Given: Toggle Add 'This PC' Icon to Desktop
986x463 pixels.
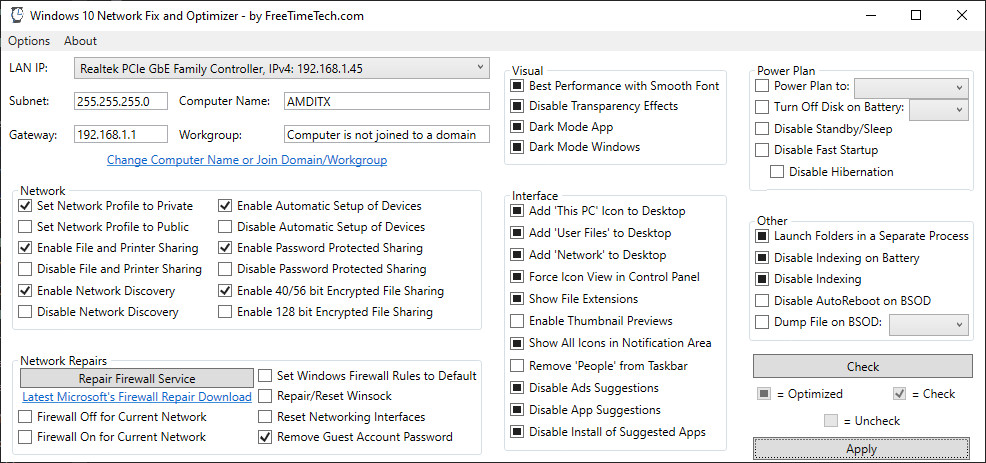Looking at the screenshot, I should click(517, 211).
